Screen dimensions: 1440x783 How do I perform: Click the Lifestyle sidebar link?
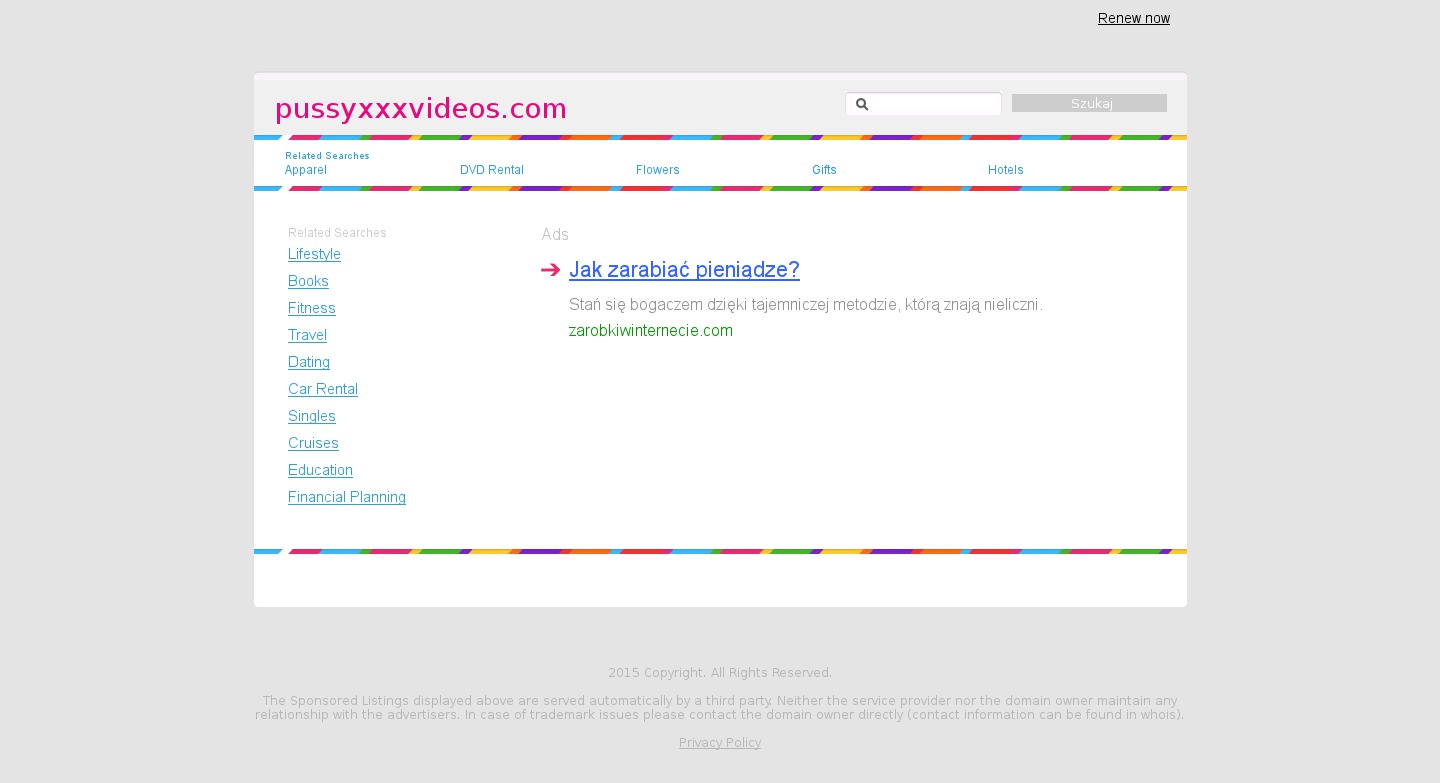314,254
